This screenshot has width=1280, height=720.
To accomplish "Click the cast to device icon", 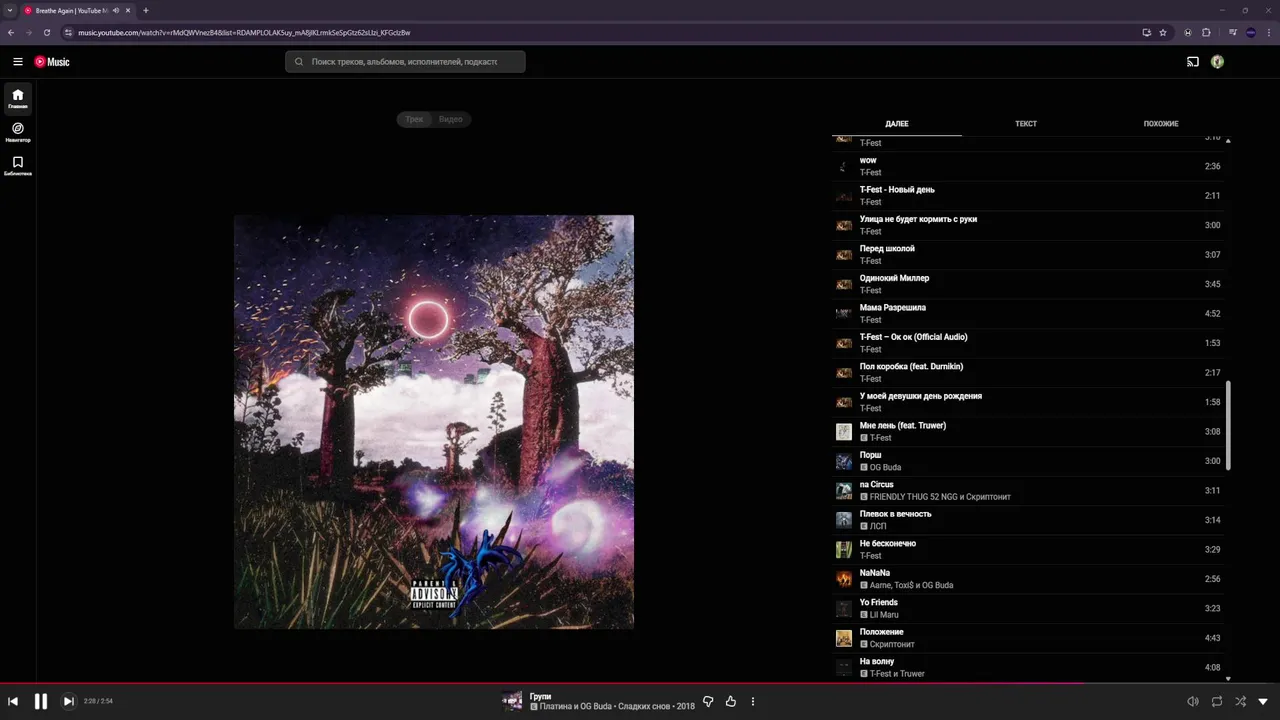I will click(x=1193, y=62).
